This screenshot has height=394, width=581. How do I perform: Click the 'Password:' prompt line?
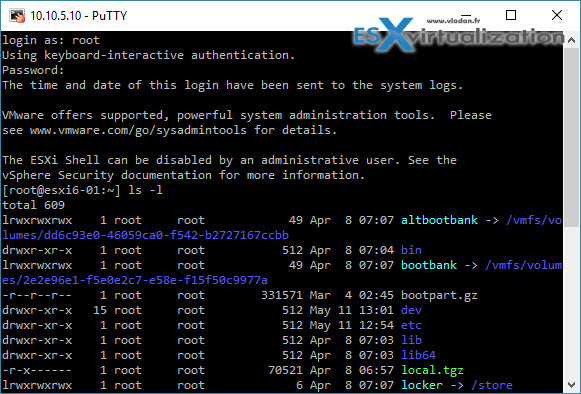[33, 70]
